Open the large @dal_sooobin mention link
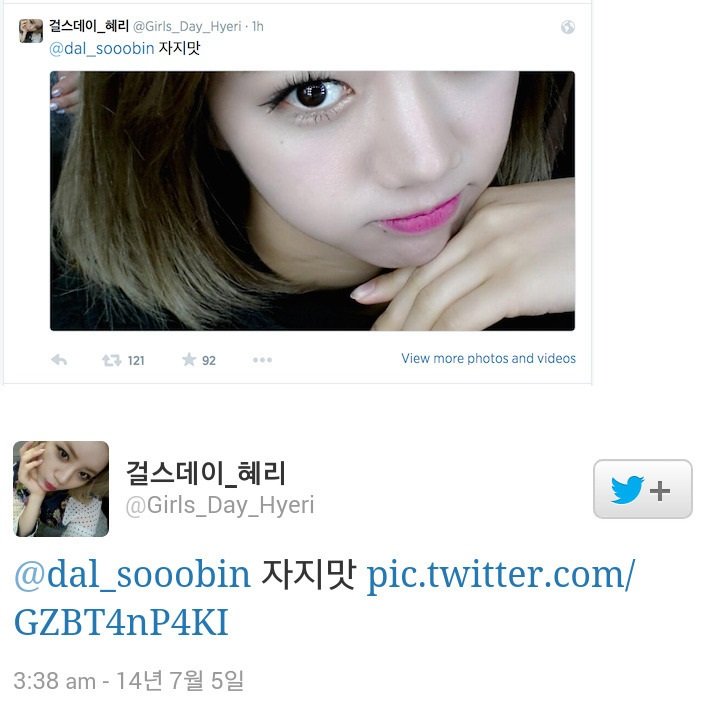The width and height of the screenshot is (706, 718). tap(132, 574)
